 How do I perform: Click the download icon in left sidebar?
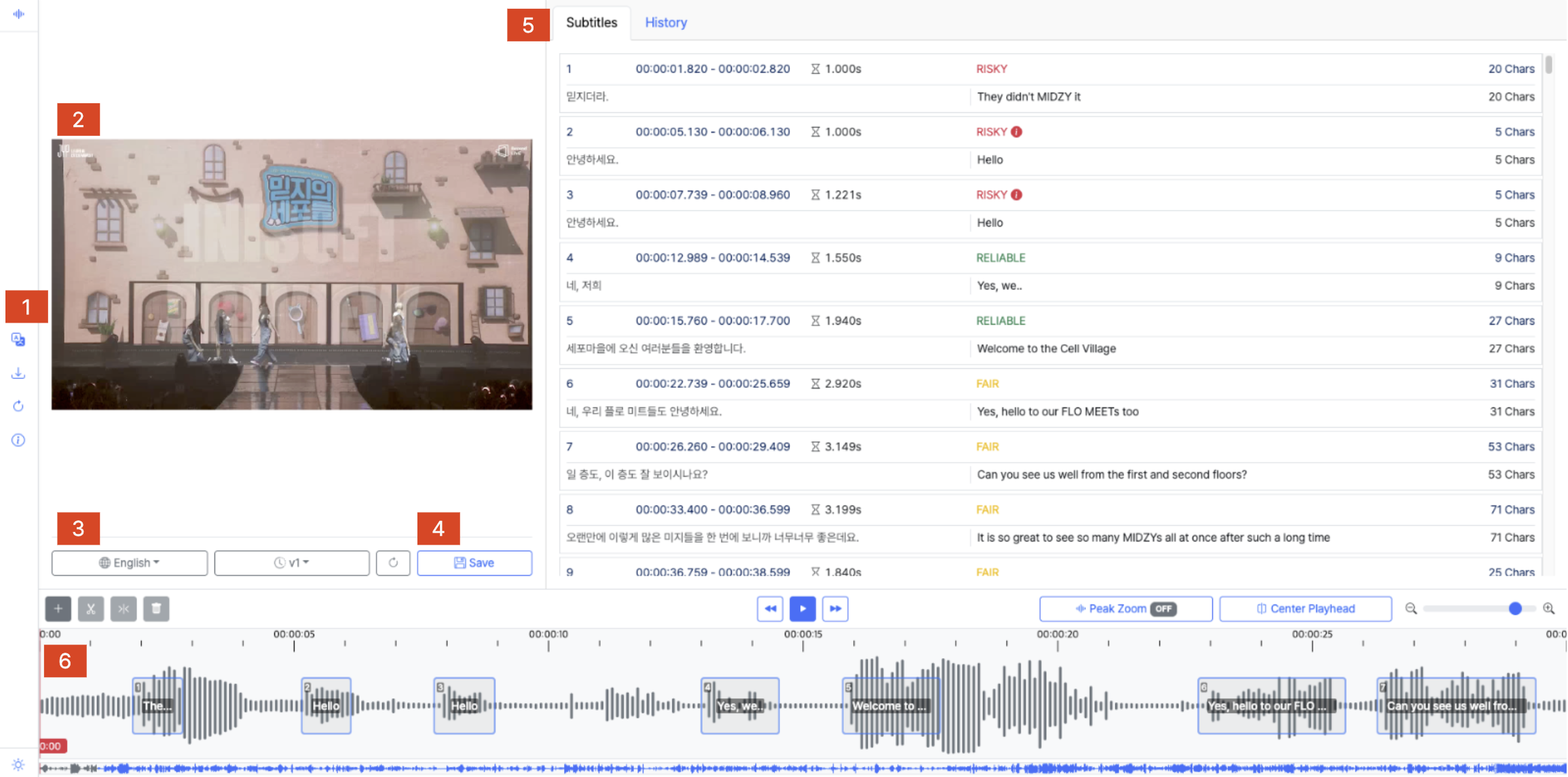point(18,374)
